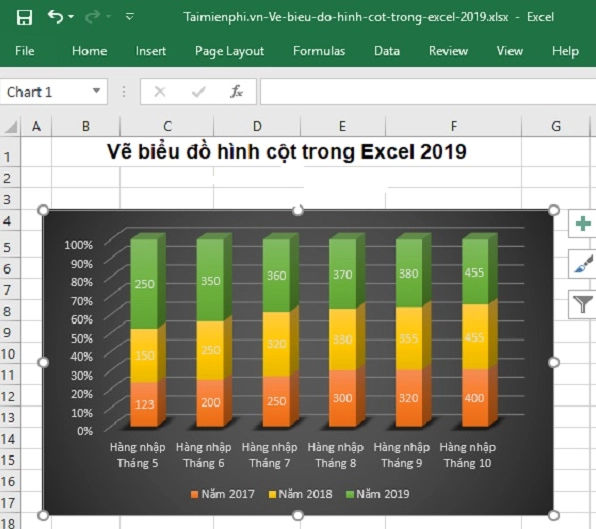This screenshot has width=596, height=529.
Task: Open the Page Layout tab
Action: point(229,51)
